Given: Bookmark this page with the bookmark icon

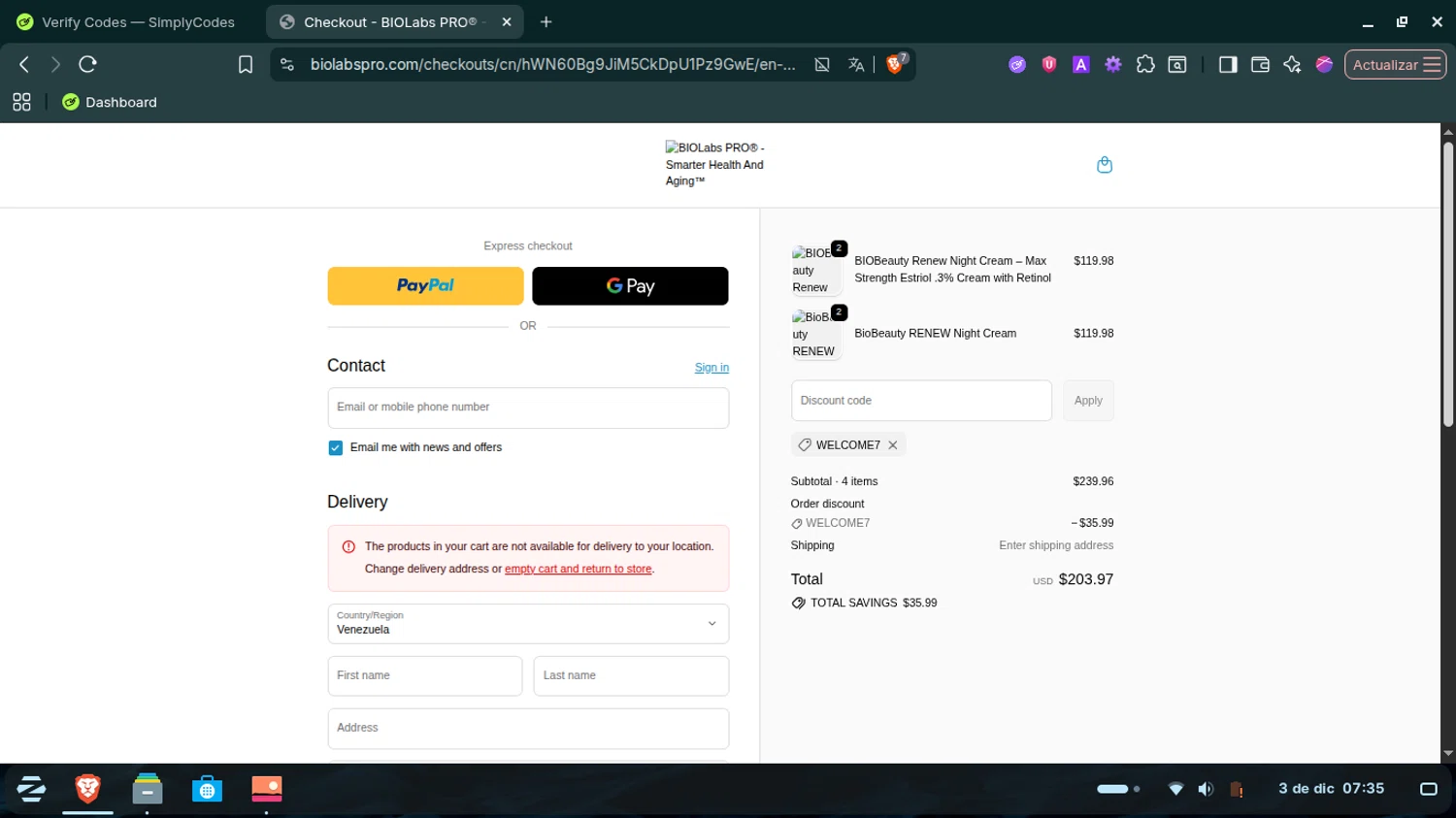Looking at the screenshot, I should click(246, 64).
